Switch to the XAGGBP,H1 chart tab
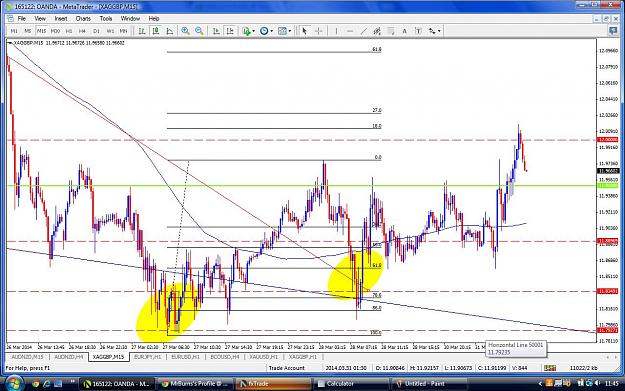The width and height of the screenshot is (625, 391). 303,357
